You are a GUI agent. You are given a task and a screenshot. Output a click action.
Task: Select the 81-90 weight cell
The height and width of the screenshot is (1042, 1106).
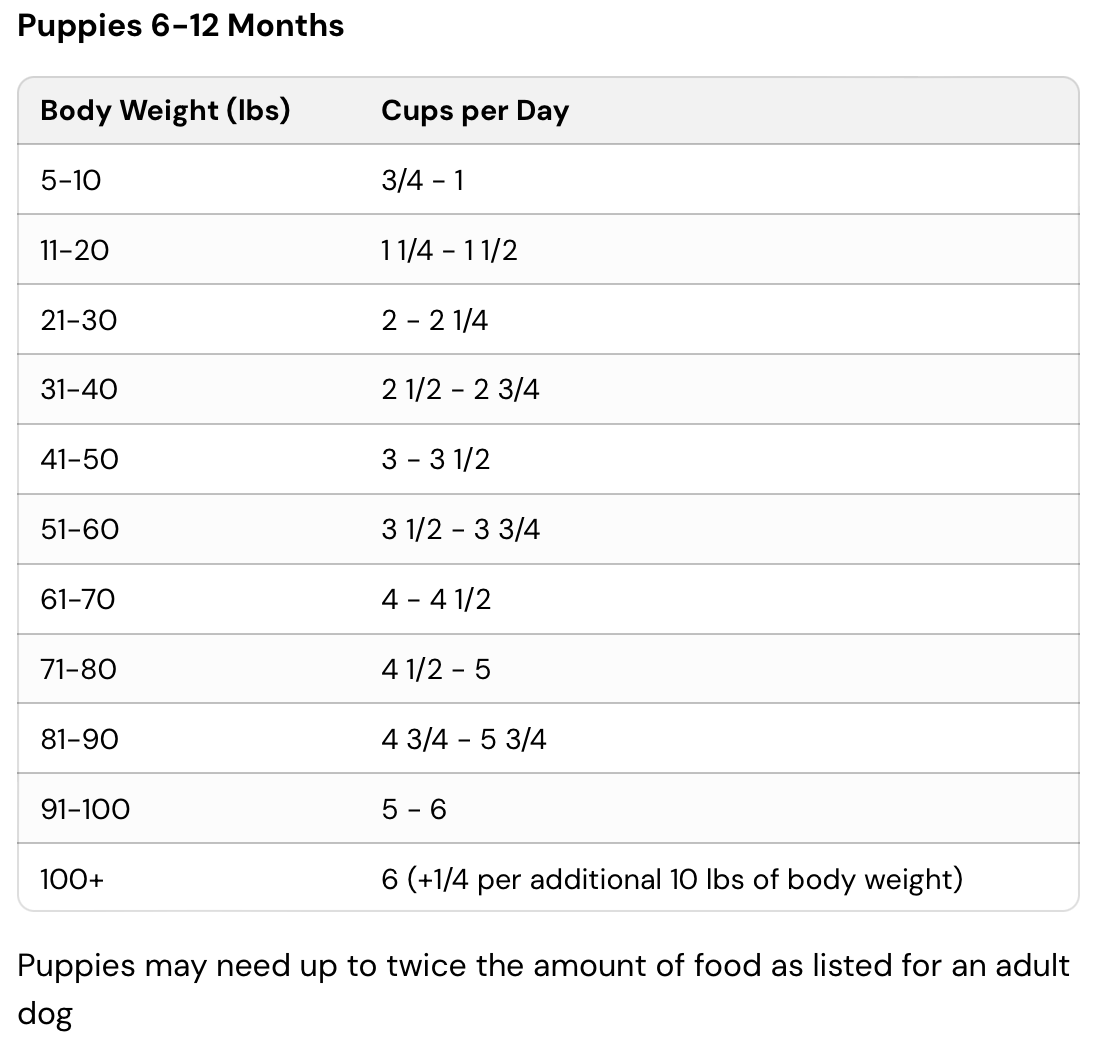point(79,739)
